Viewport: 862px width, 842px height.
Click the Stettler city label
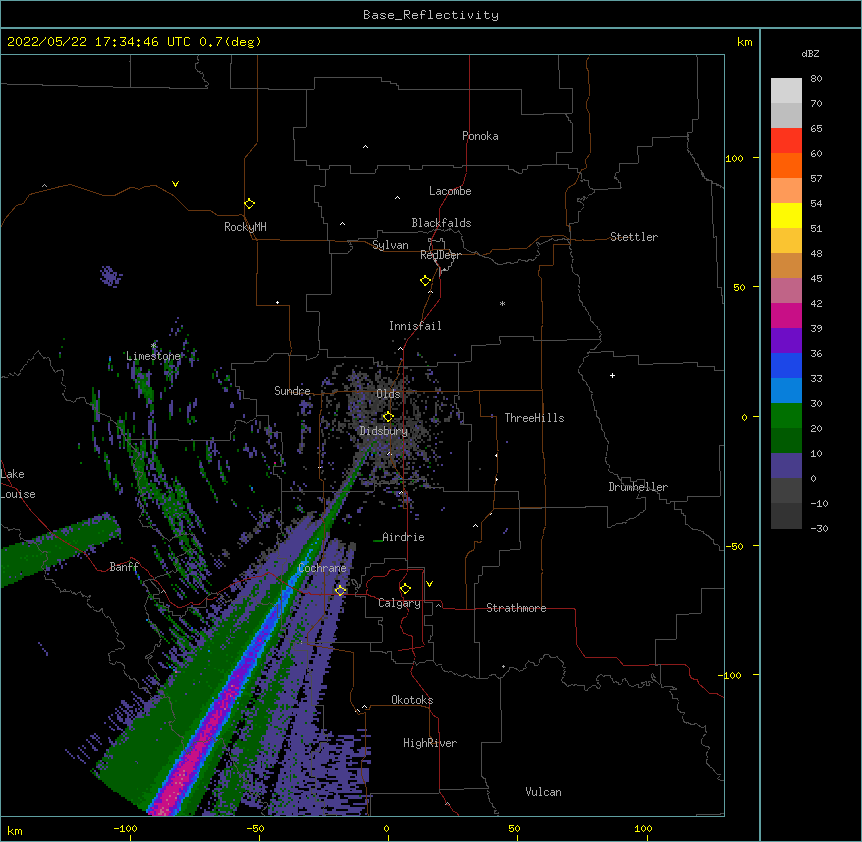pos(634,237)
